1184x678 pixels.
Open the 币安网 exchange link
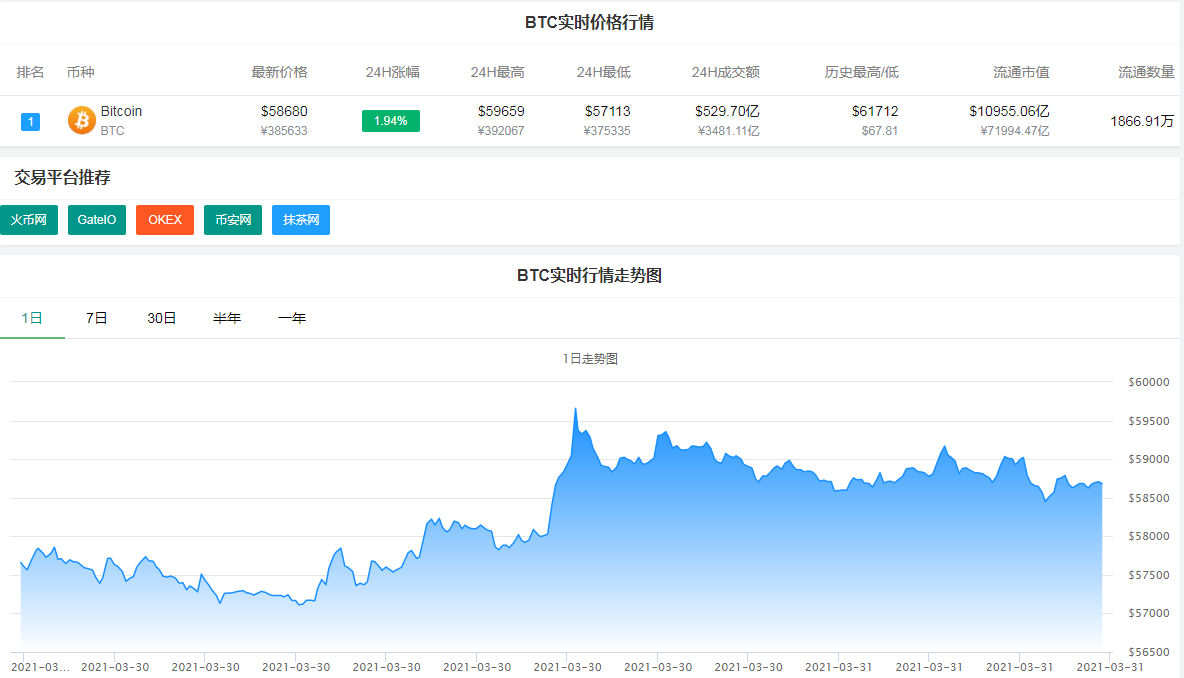232,219
